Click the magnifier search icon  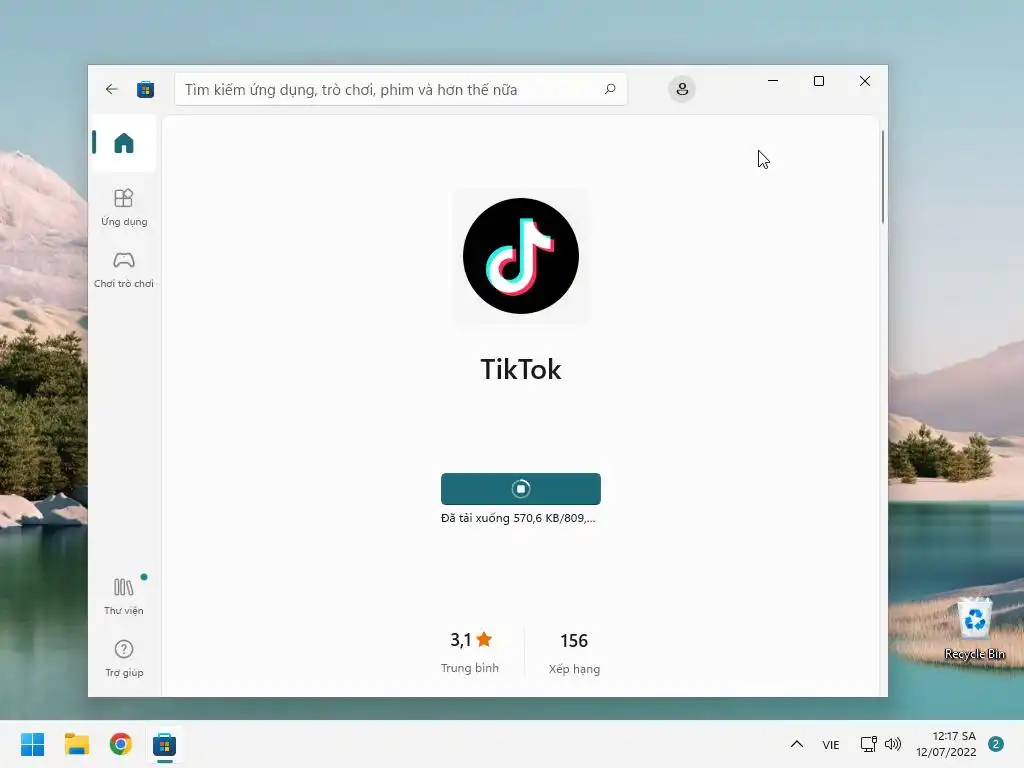coord(610,89)
